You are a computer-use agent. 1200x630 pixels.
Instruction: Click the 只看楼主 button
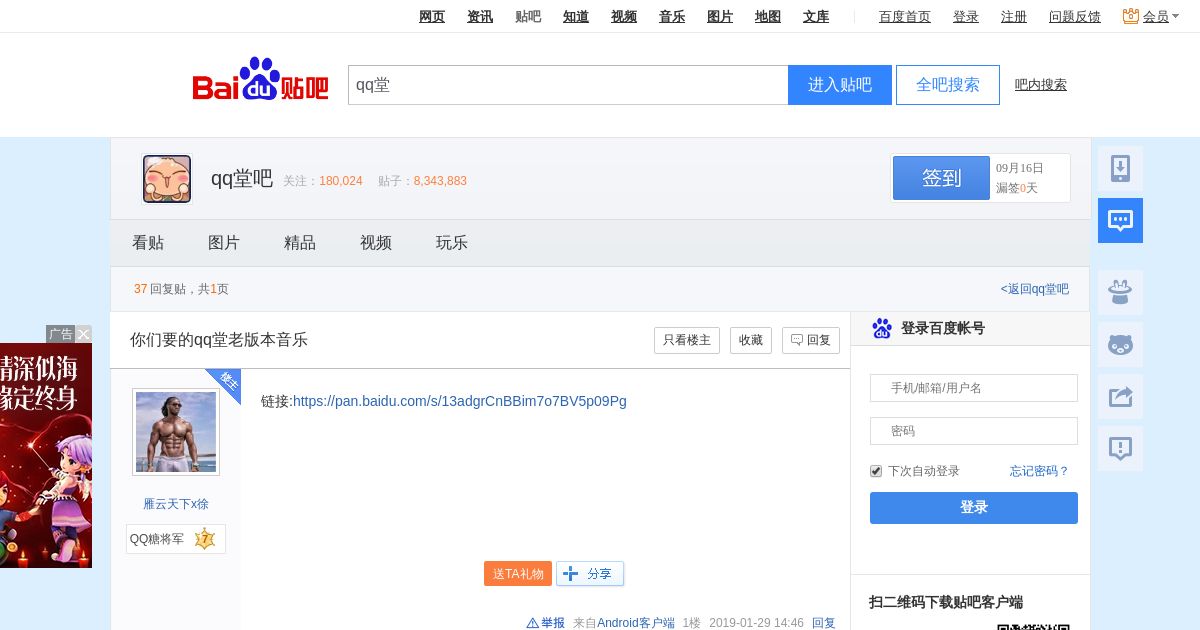(687, 340)
